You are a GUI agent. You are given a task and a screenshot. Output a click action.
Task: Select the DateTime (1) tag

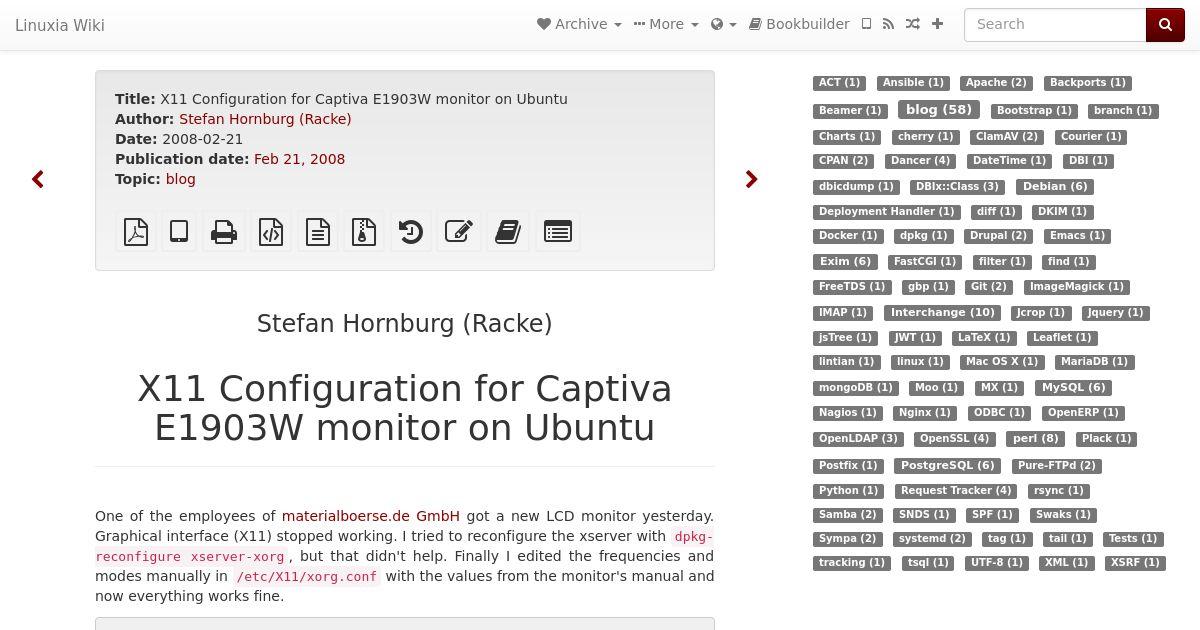coord(1009,161)
